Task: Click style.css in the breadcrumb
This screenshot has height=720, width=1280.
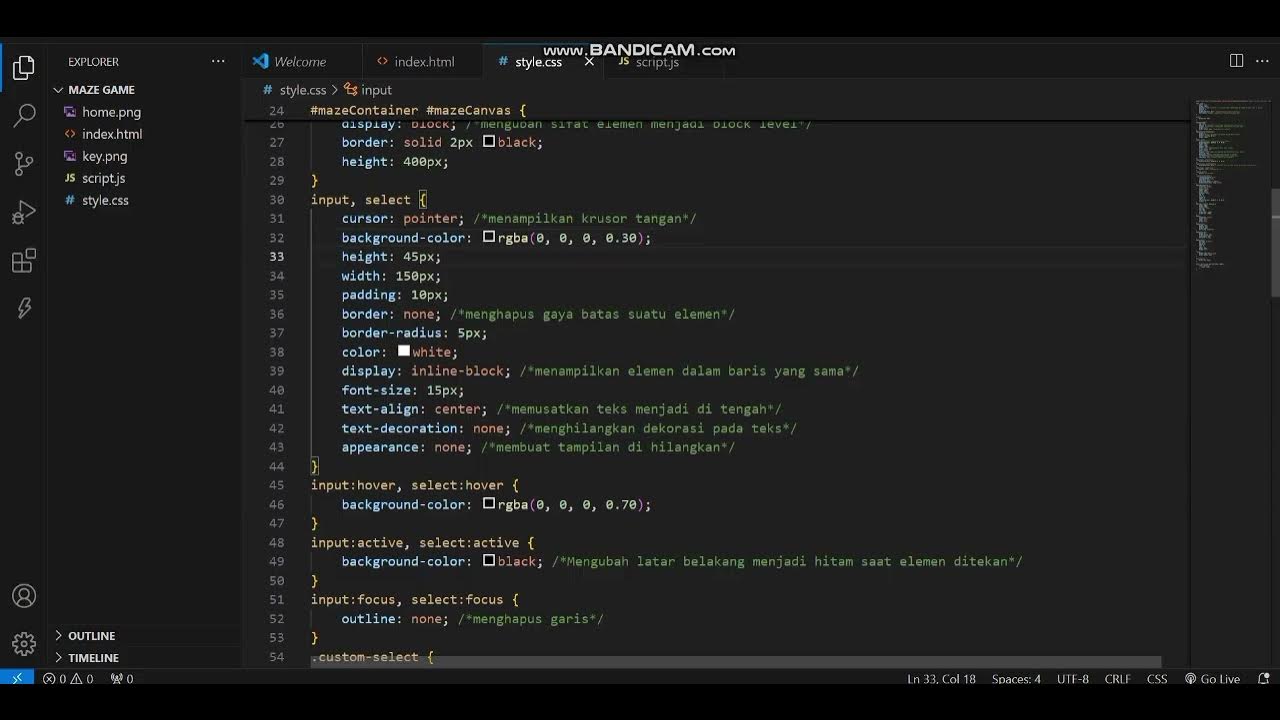Action: 302,90
